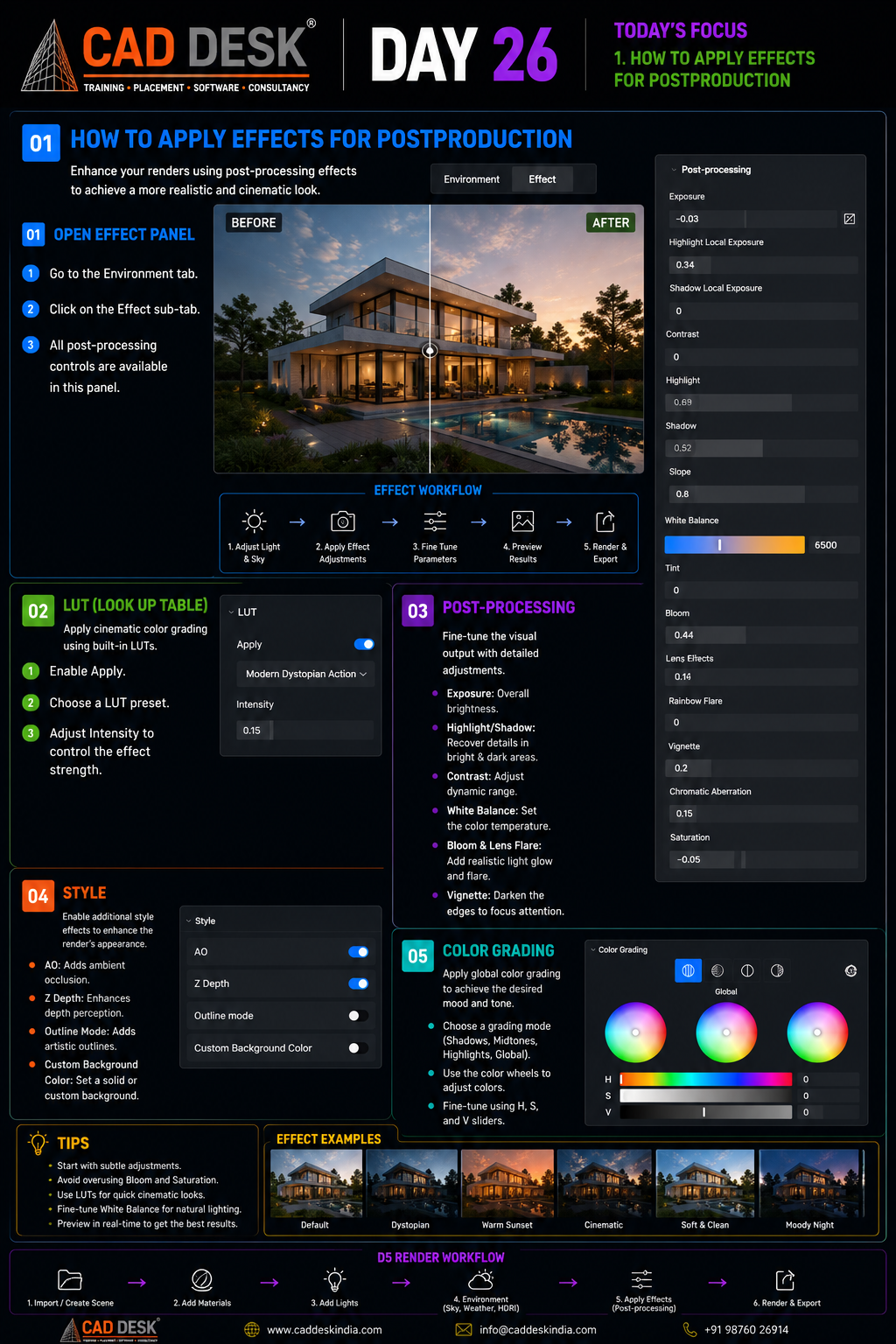This screenshot has height=1344, width=896.
Task: Enable the Outline mode switch
Action: click(x=358, y=1016)
